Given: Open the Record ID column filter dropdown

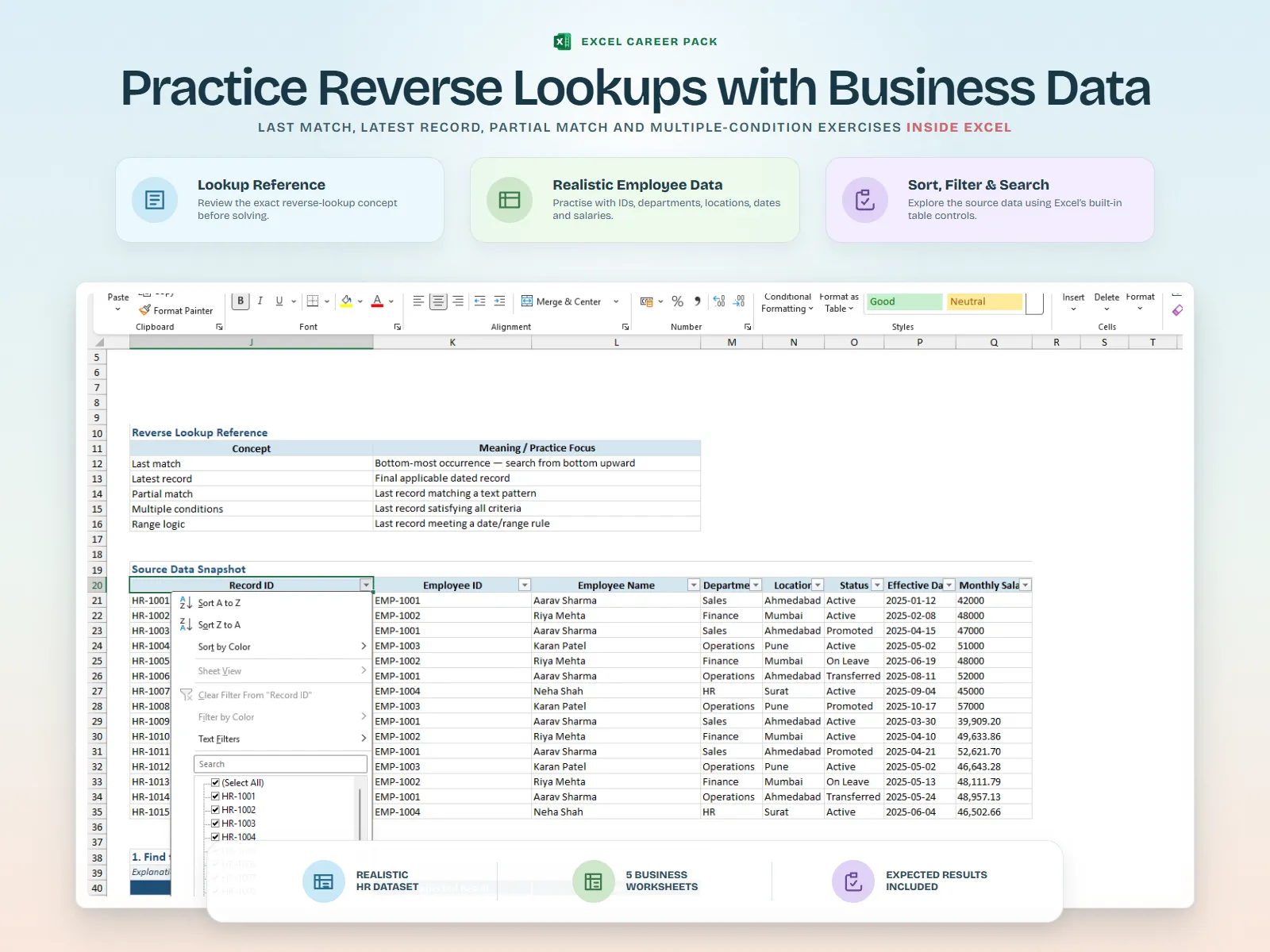Looking at the screenshot, I should [x=366, y=585].
